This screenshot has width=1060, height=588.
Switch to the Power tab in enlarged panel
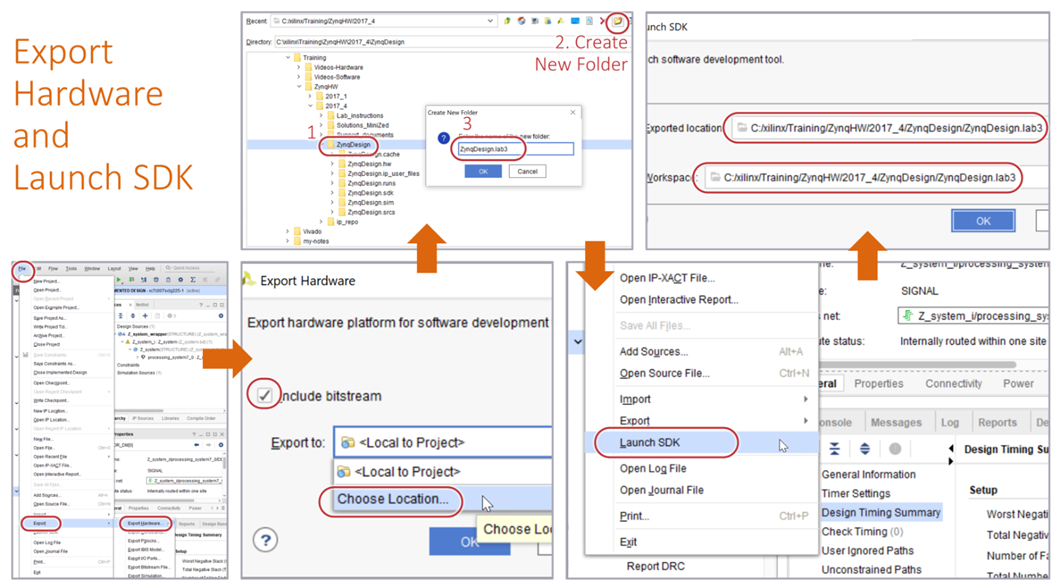point(1018,384)
